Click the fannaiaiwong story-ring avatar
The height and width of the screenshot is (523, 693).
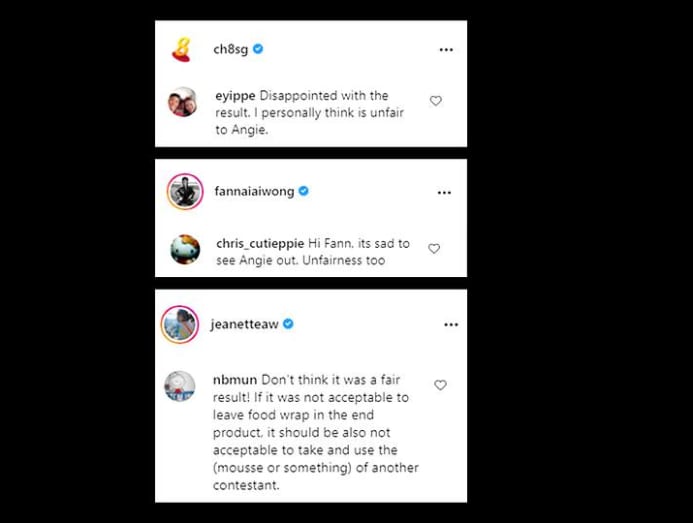(x=185, y=191)
